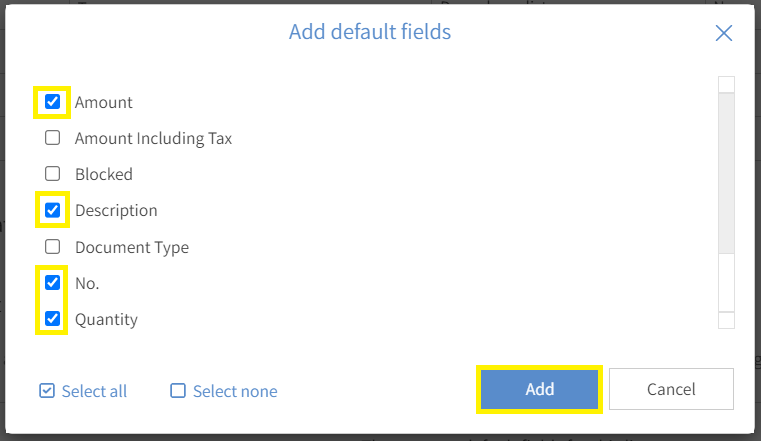Enable the Blocked checkbox
The image size is (761, 441).
52,174
